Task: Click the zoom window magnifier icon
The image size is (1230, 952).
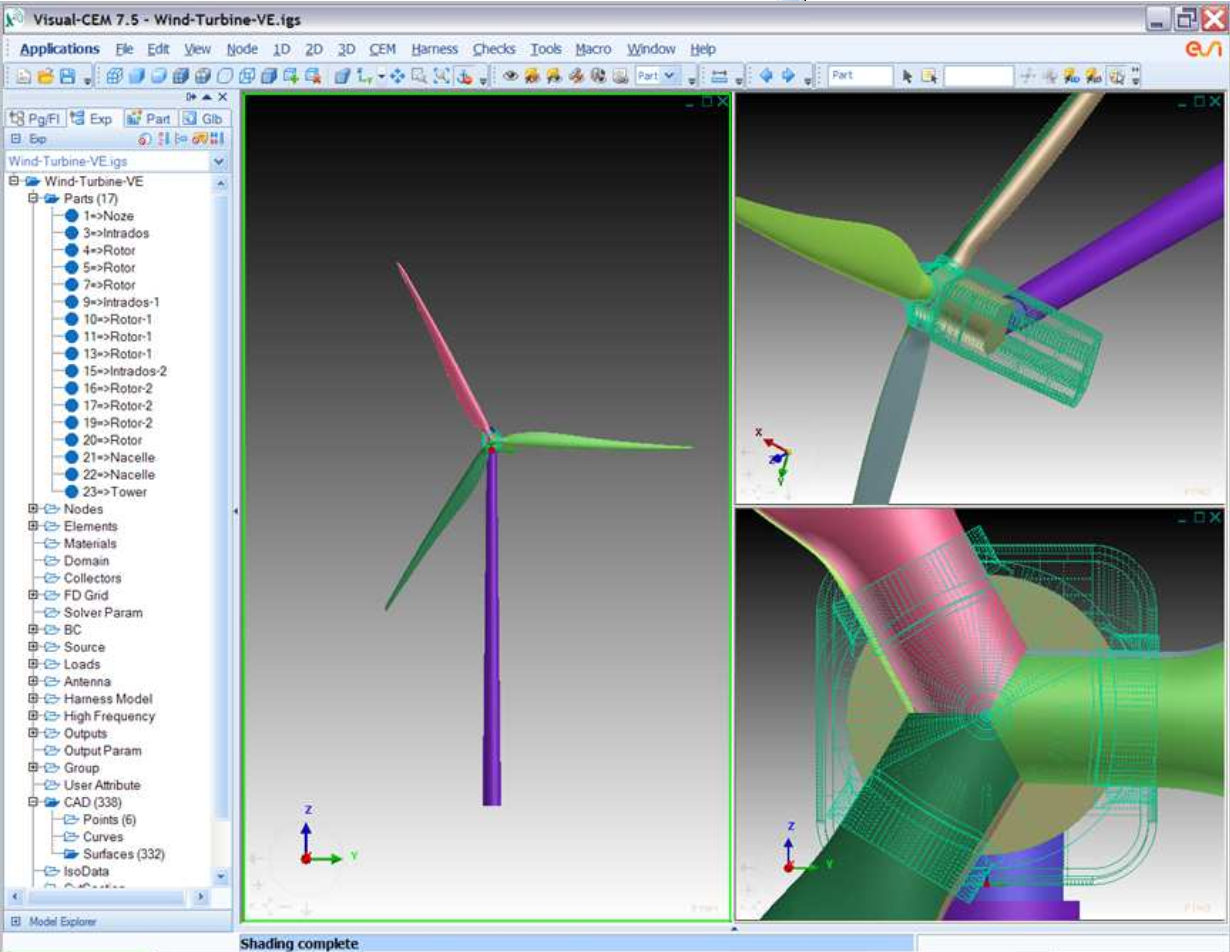Action: [420, 76]
